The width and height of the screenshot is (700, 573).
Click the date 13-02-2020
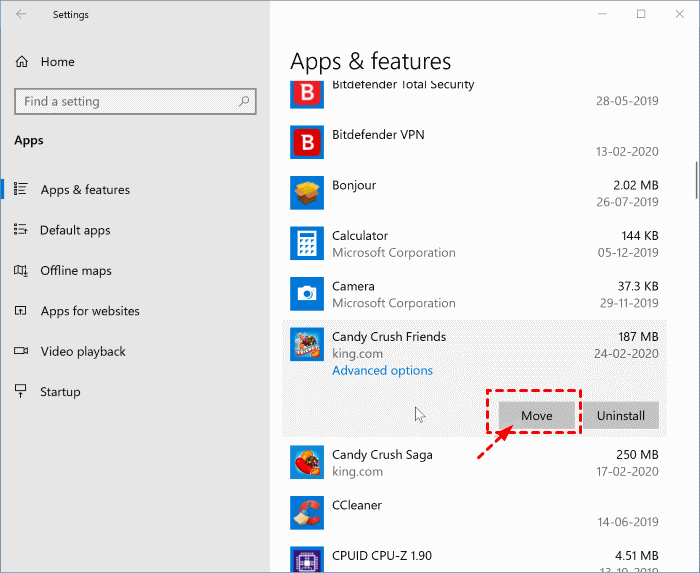pyautogui.click(x=627, y=151)
